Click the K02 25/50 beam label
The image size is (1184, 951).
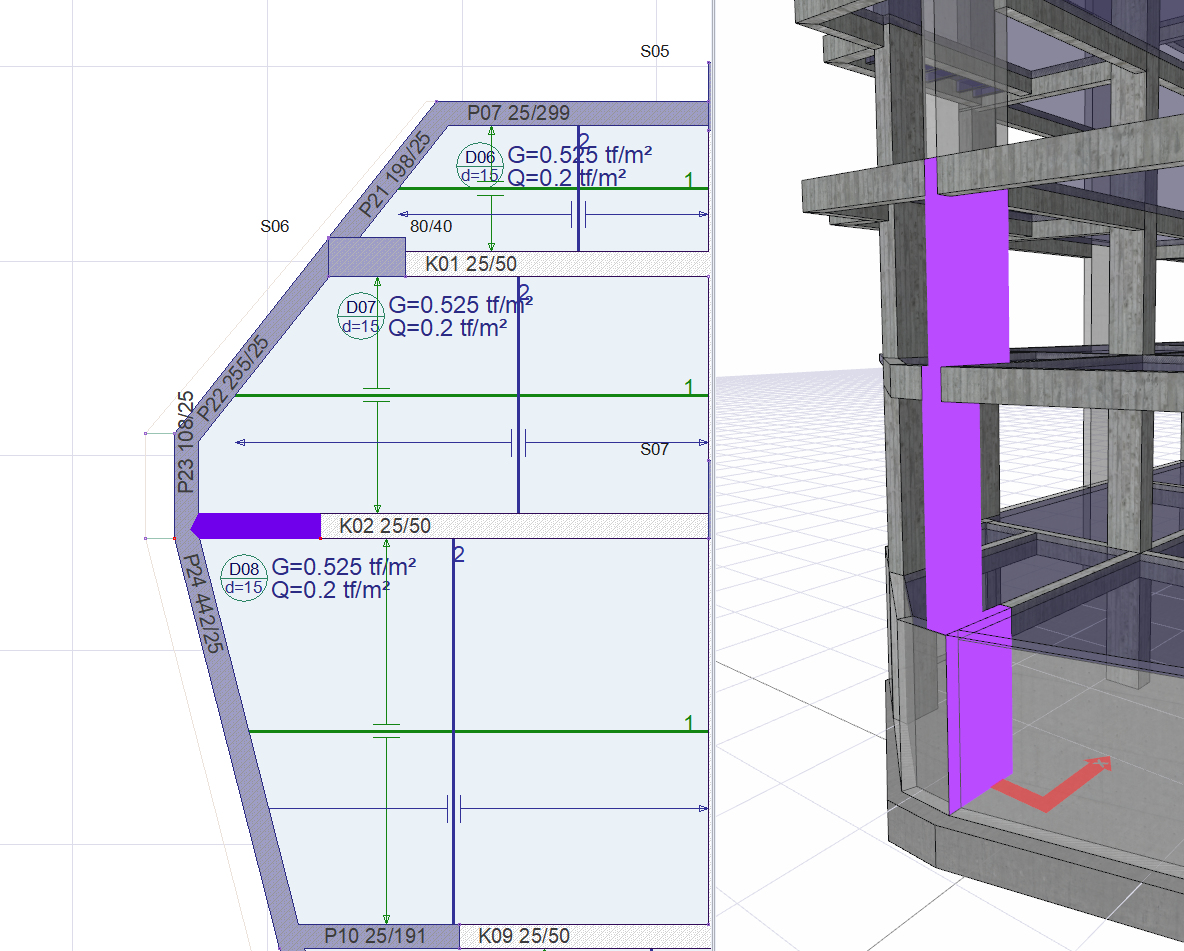385,526
